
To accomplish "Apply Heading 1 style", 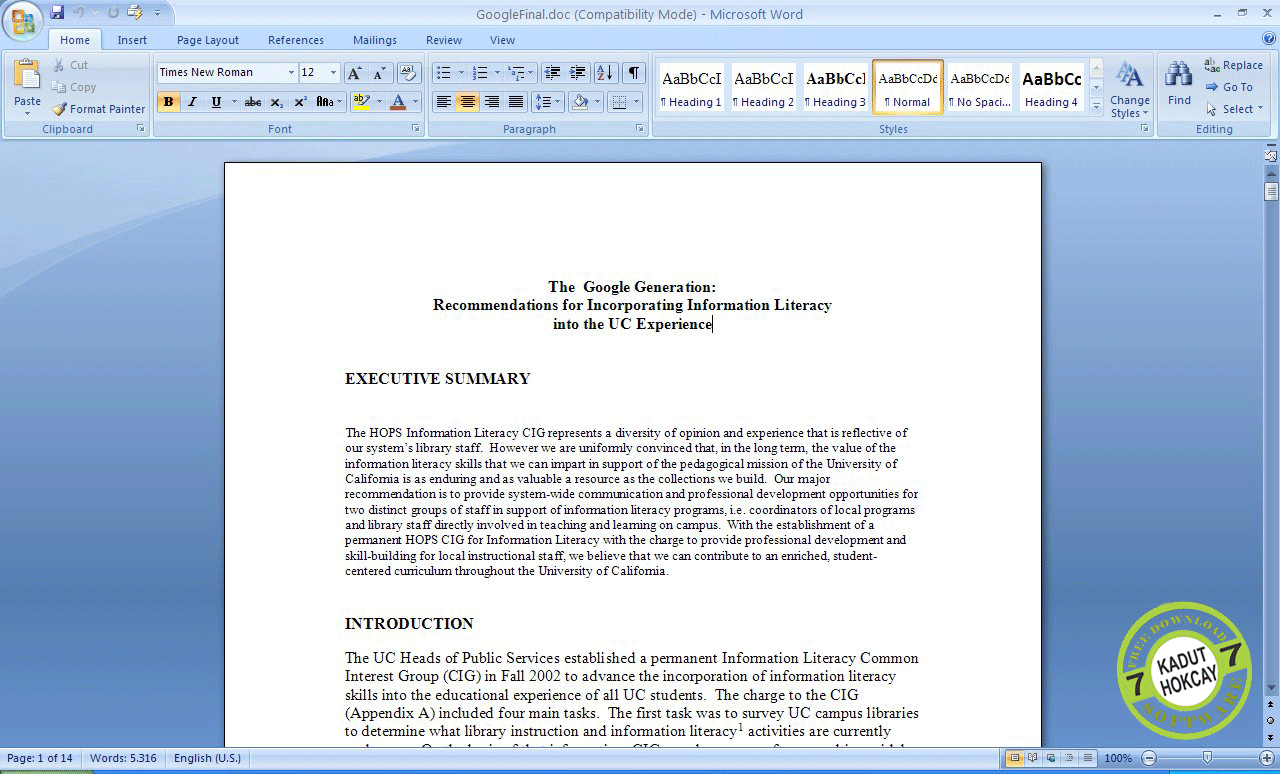I will [x=691, y=87].
